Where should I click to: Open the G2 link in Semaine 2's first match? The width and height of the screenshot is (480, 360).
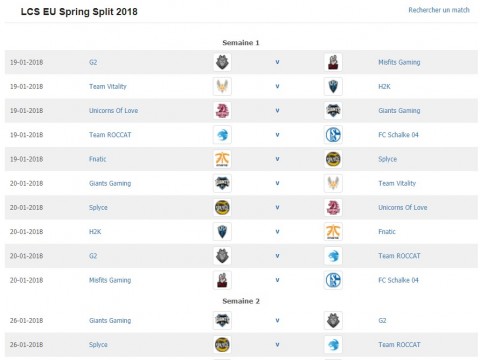(382, 321)
